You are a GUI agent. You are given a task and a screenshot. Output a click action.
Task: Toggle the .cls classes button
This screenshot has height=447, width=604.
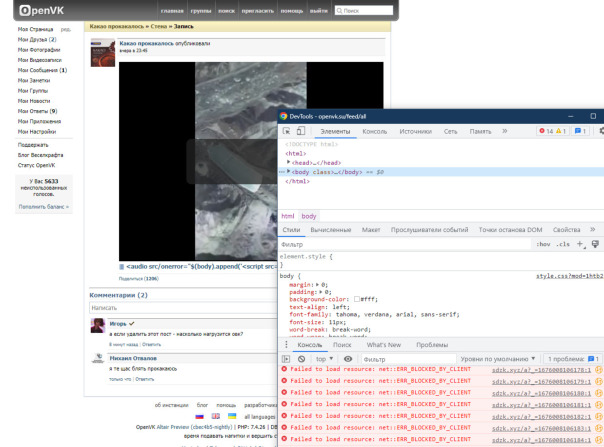563,244
